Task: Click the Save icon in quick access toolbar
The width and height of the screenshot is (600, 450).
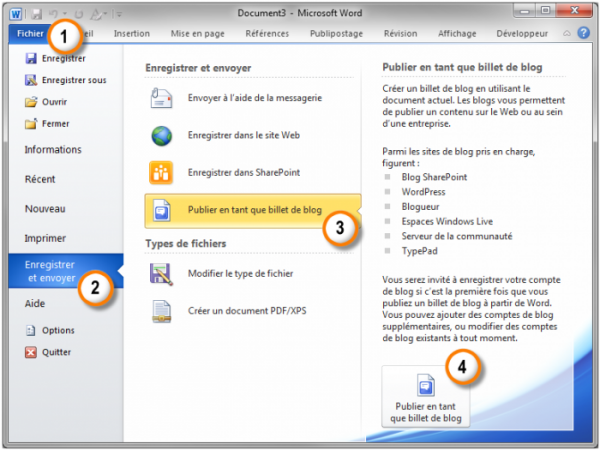Action: (x=36, y=14)
